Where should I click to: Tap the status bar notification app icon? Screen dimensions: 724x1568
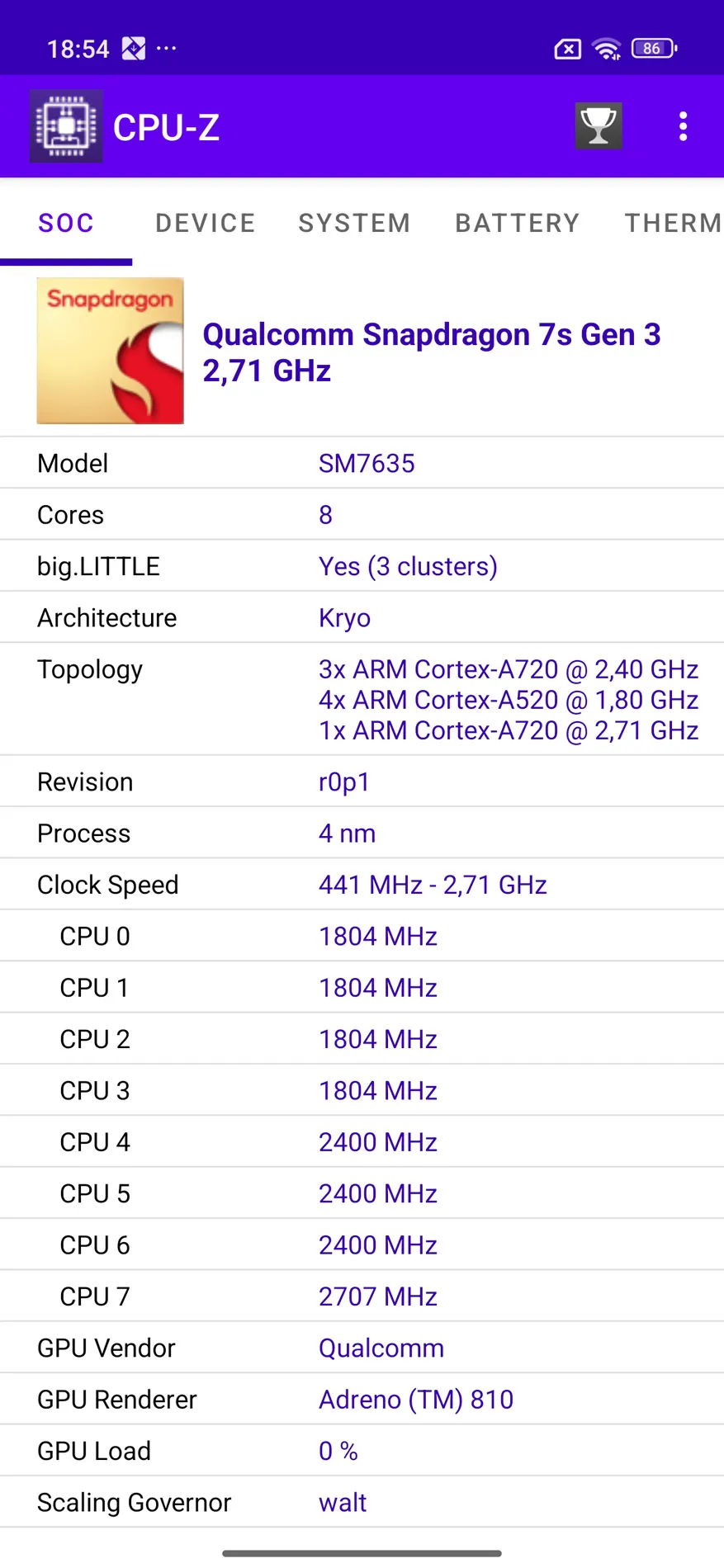pyautogui.click(x=134, y=49)
